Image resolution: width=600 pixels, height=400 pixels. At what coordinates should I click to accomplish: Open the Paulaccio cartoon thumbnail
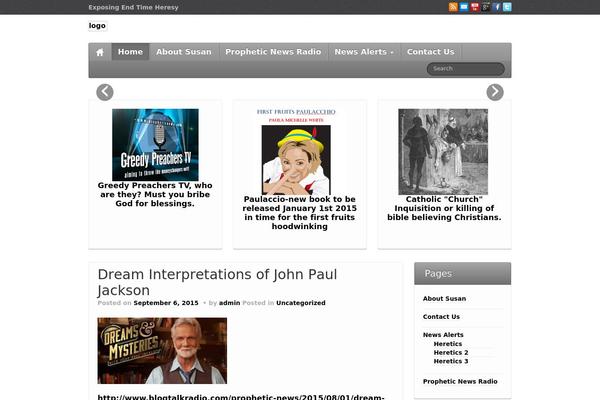[296, 152]
